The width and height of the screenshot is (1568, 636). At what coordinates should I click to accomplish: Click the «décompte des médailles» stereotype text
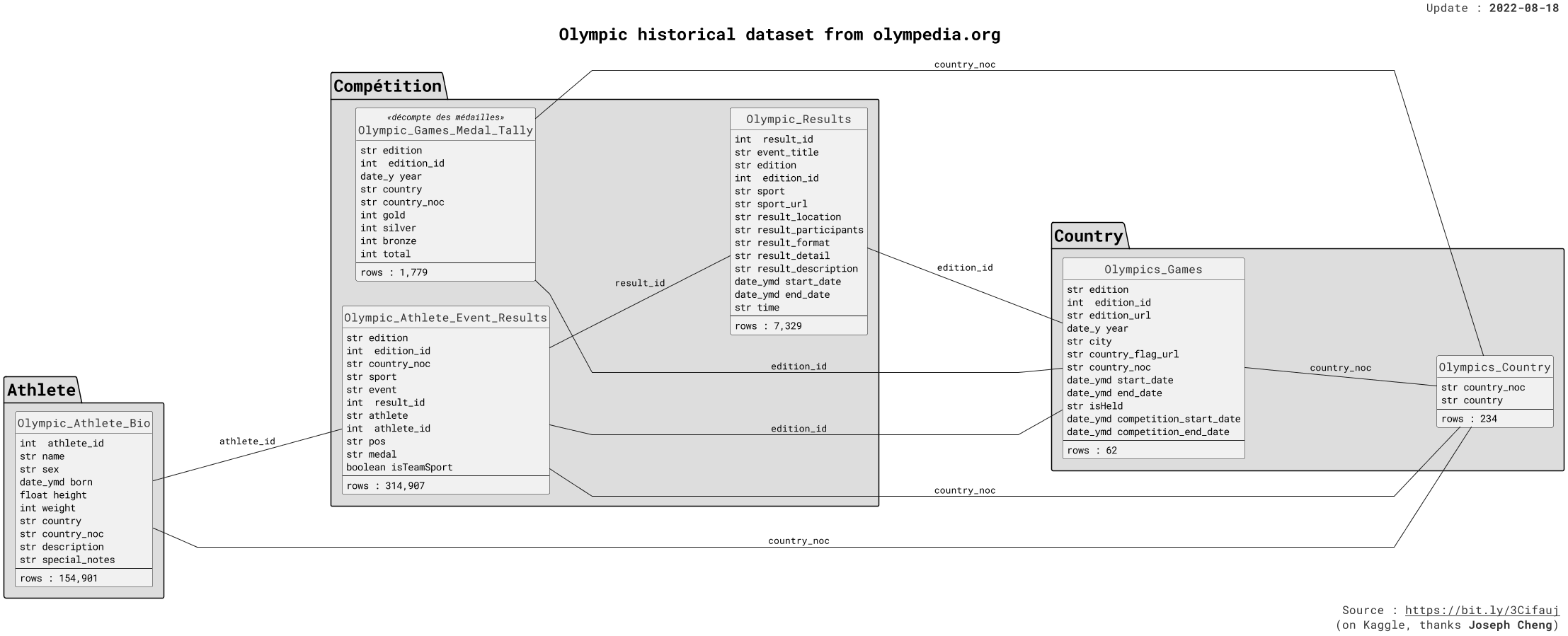pyautogui.click(x=445, y=117)
